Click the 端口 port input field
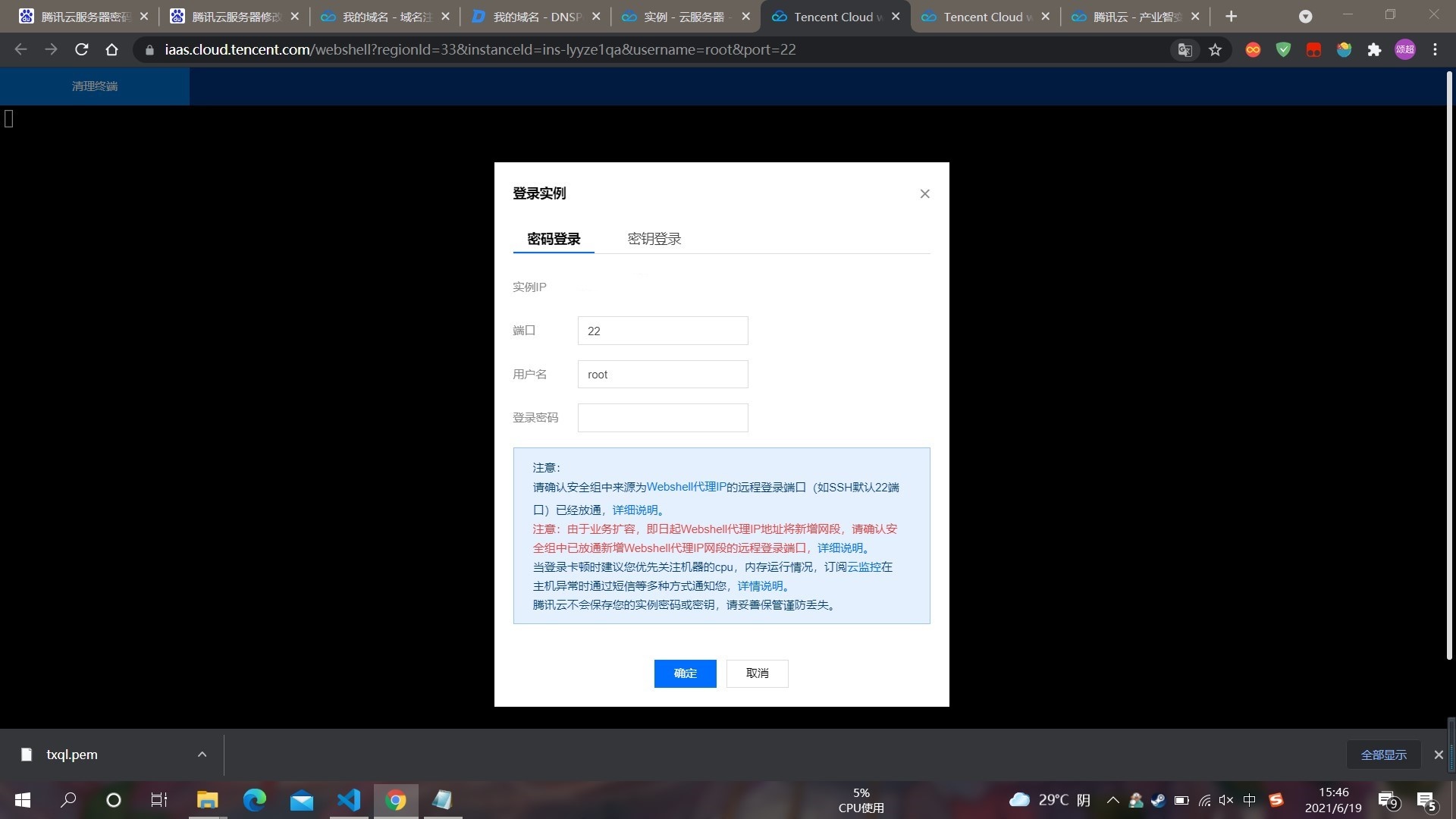The height and width of the screenshot is (819, 1456). (x=663, y=331)
